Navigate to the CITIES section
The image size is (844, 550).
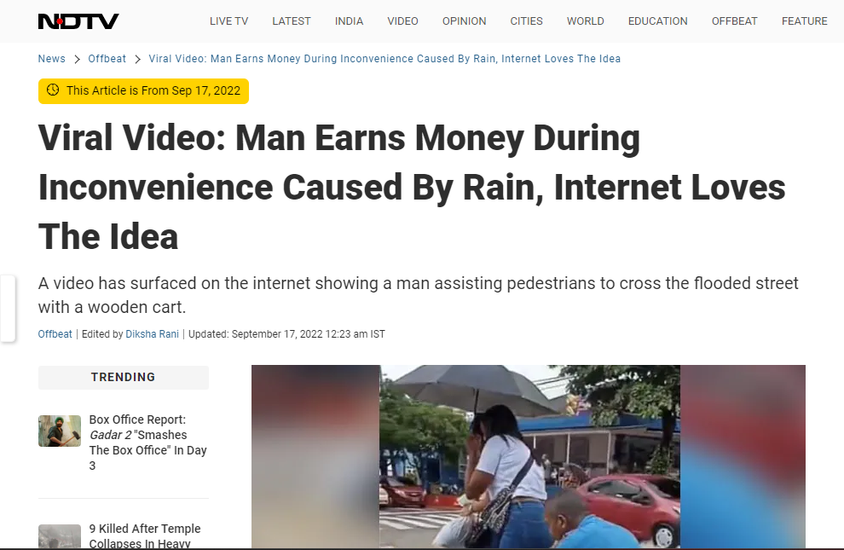click(526, 21)
